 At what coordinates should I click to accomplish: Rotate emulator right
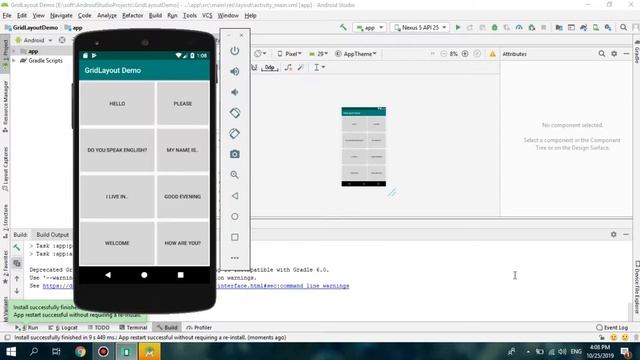tap(235, 133)
